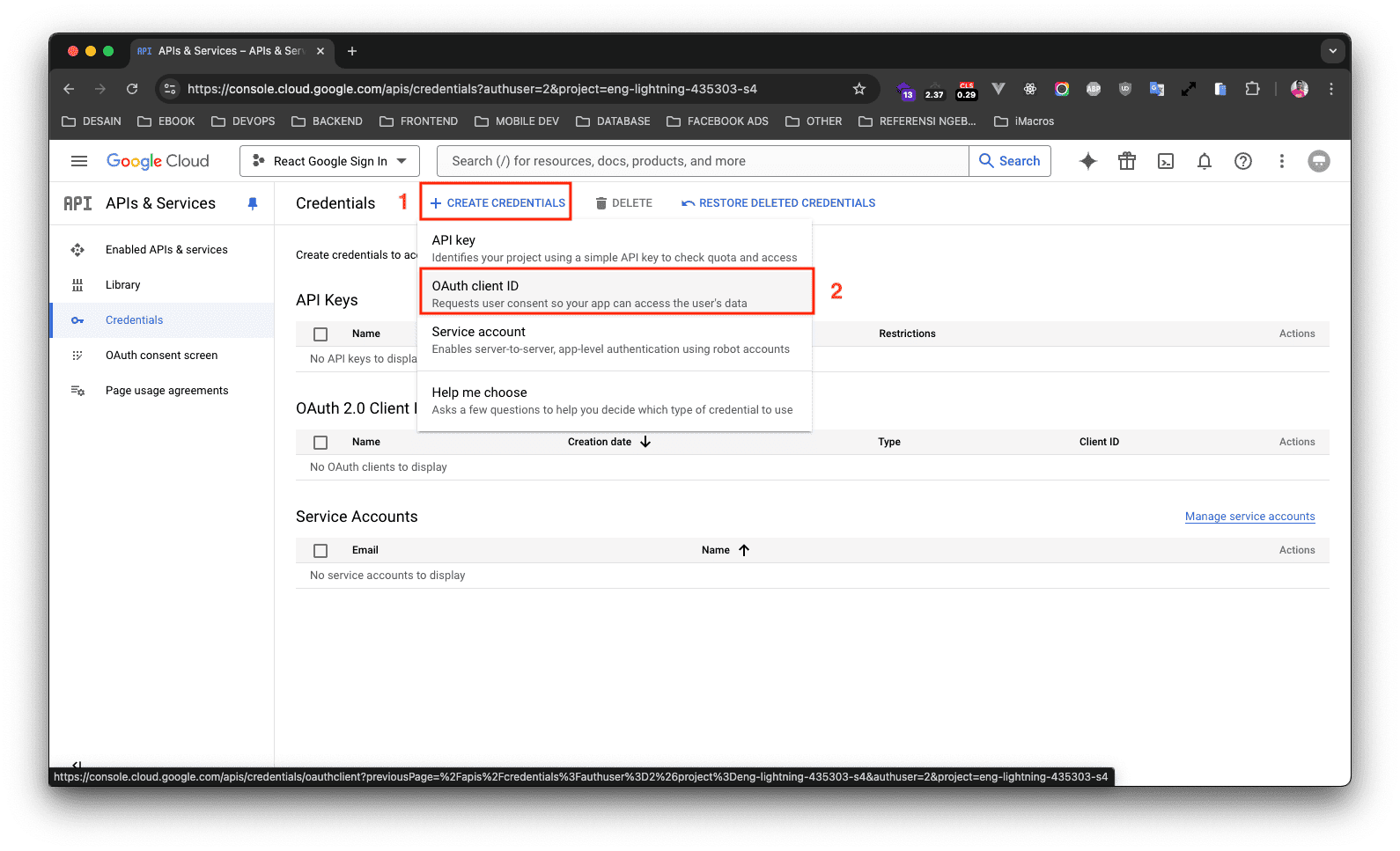Select all Service Accounts checkbox
Screen dimensions: 1400x851
click(x=321, y=551)
